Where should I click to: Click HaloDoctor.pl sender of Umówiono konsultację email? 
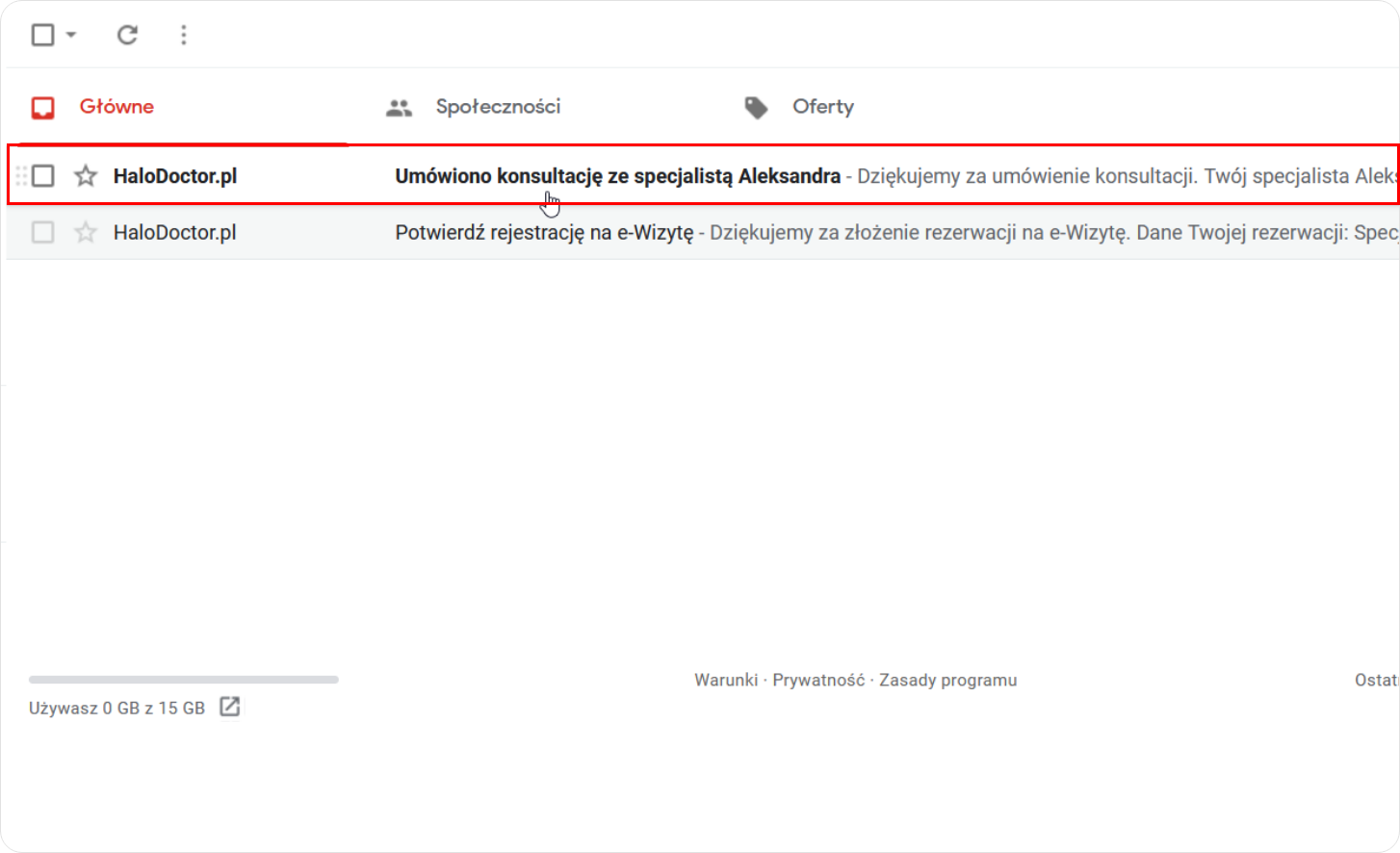(x=175, y=176)
